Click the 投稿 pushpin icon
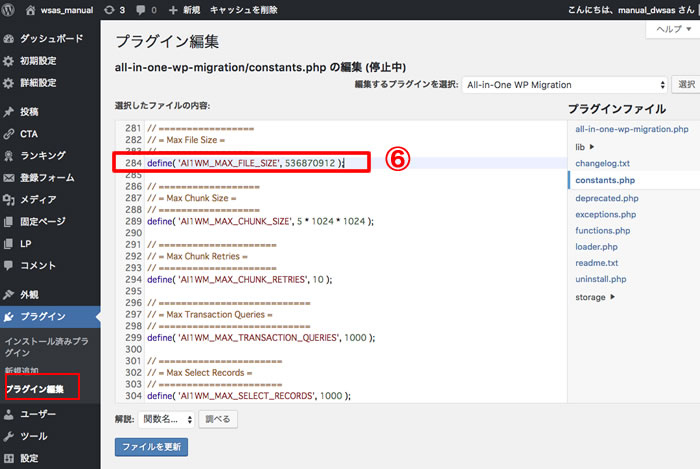Viewport: 700px width, 469px height. pyautogui.click(x=8, y=112)
